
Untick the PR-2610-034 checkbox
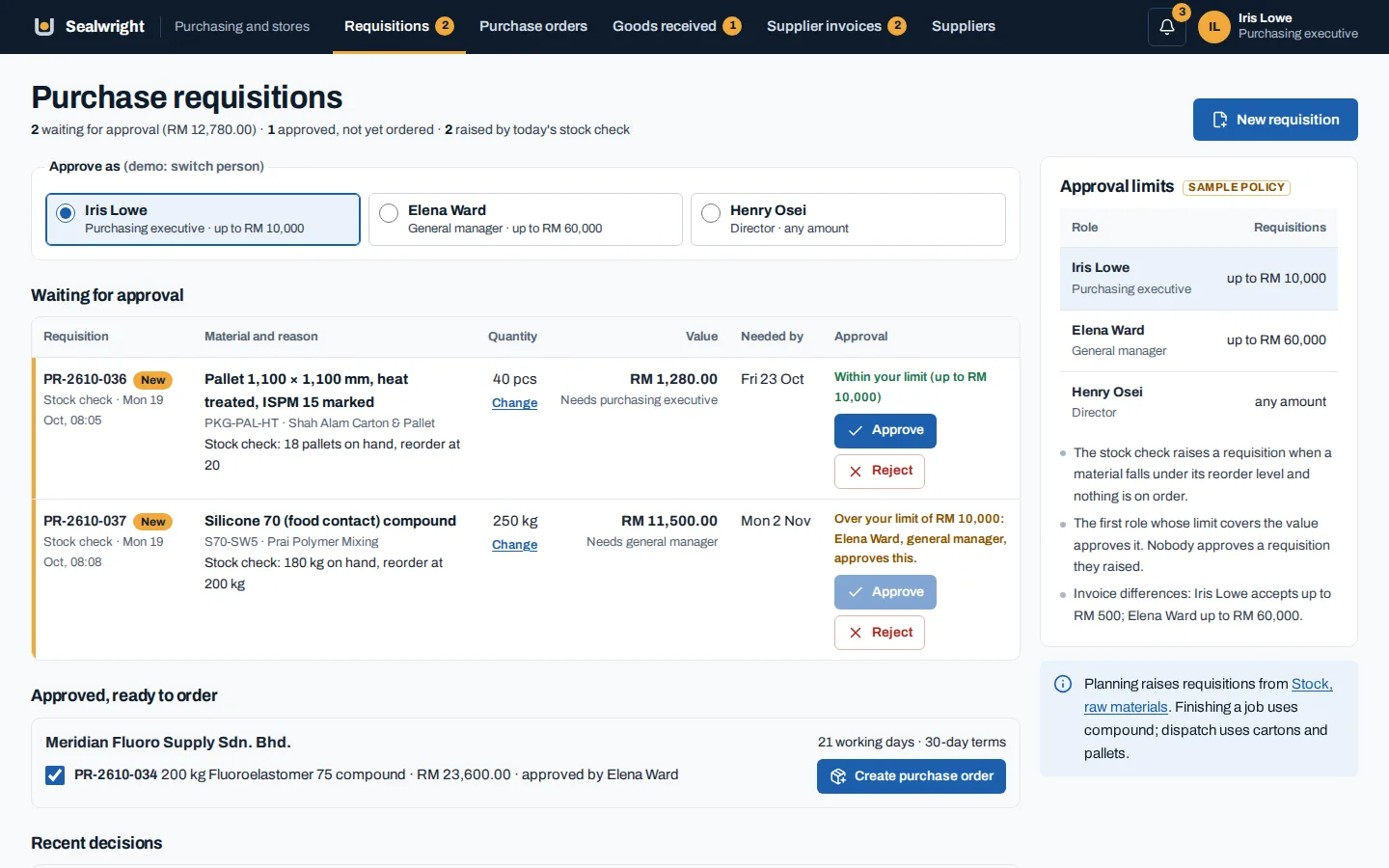click(x=55, y=775)
